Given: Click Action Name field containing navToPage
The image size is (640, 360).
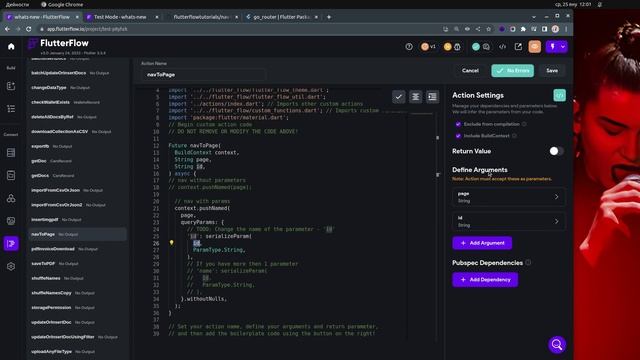Looking at the screenshot, I should pyautogui.click(x=203, y=75).
